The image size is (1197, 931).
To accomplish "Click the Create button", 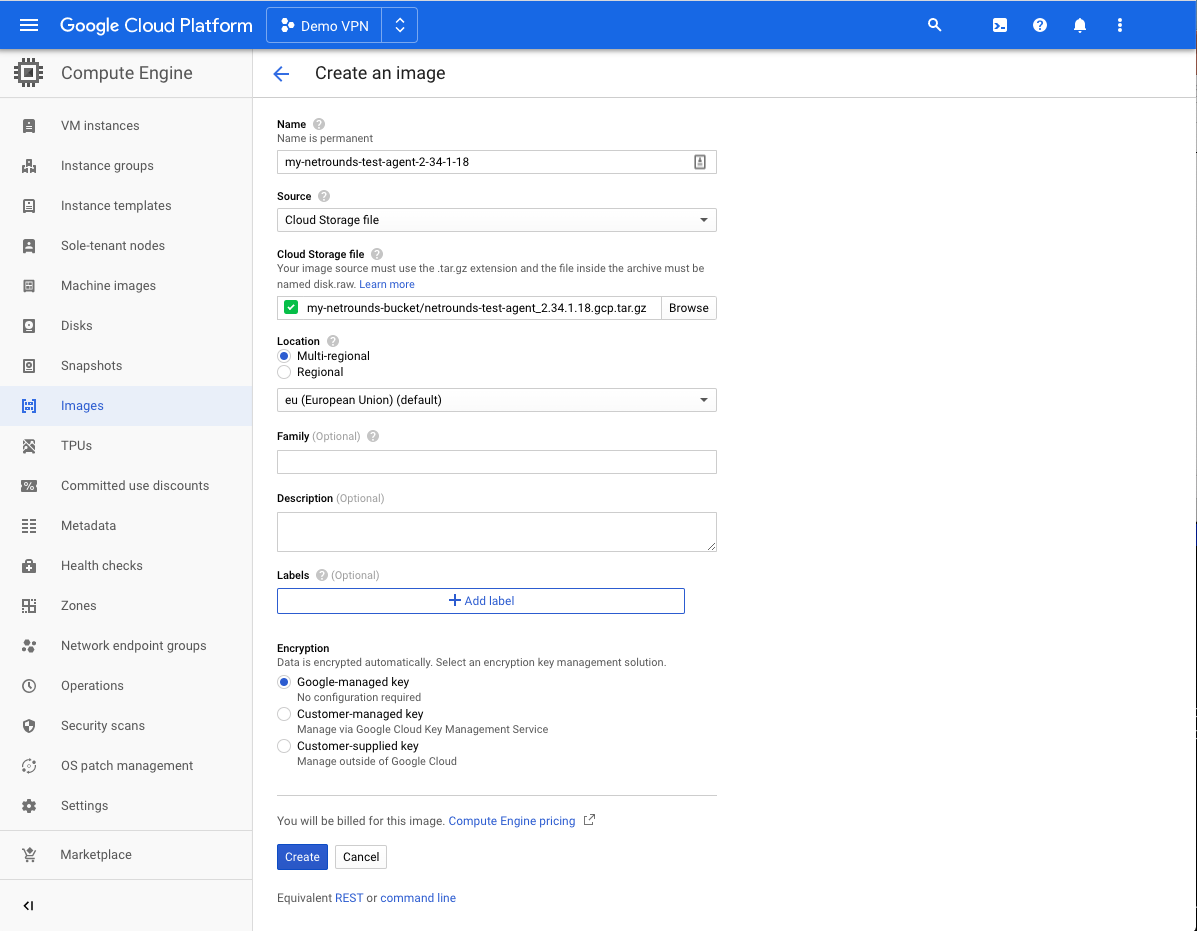I will [x=302, y=857].
